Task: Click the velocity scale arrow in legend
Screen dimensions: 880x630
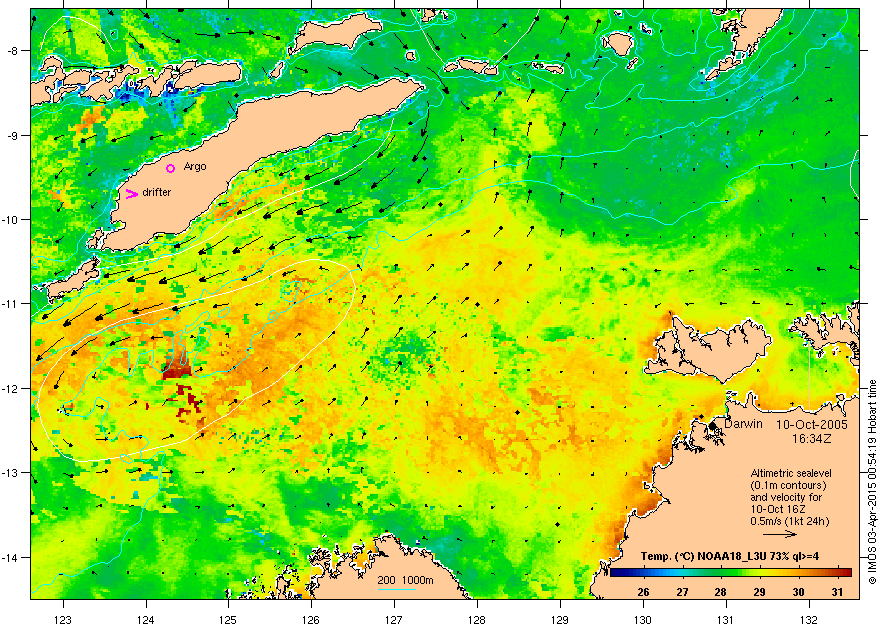Action: tap(780, 535)
